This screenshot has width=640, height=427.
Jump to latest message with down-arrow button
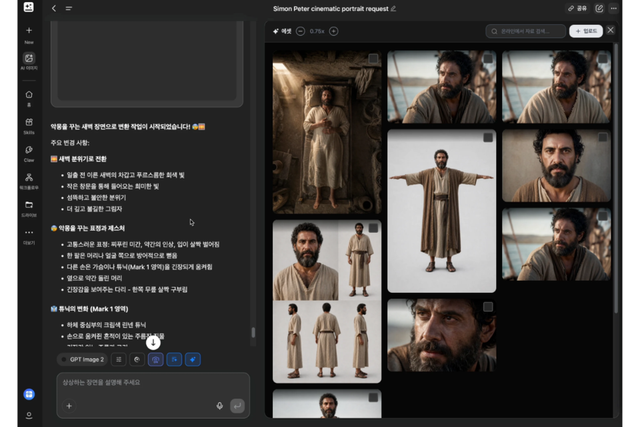[153, 342]
